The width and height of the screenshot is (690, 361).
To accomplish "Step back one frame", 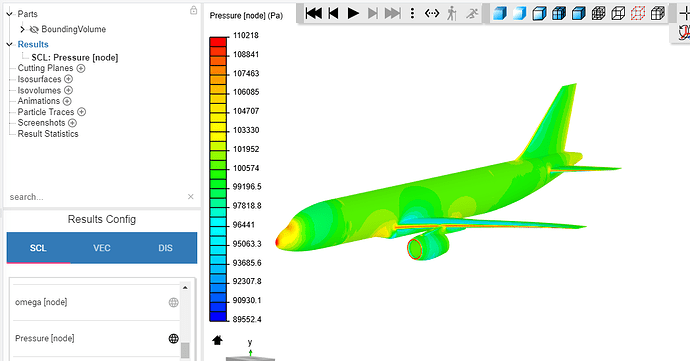I will pos(334,13).
